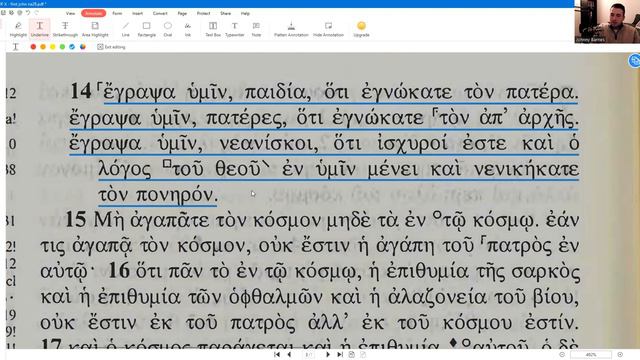Choose the red color dot

(33, 47)
